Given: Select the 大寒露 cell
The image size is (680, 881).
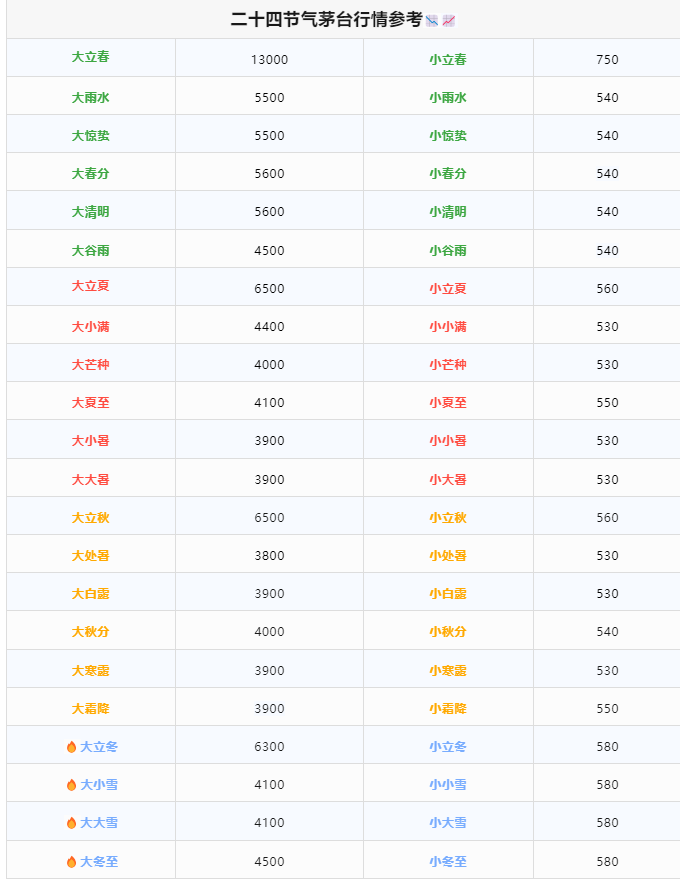Looking at the screenshot, I should pos(90,671).
